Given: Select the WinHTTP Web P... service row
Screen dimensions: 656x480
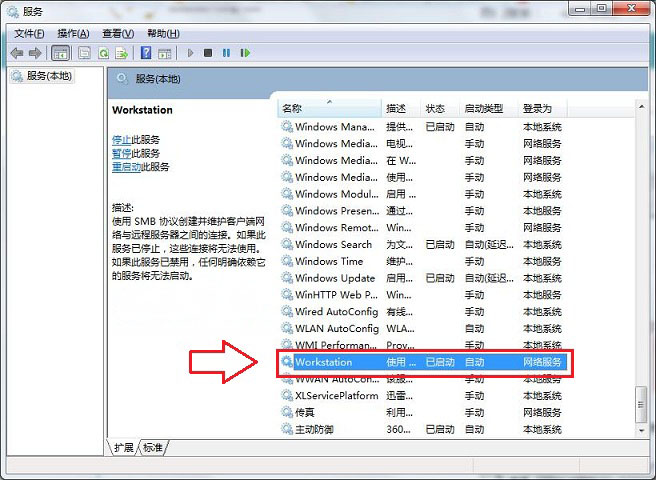Looking at the screenshot, I should [423, 295].
